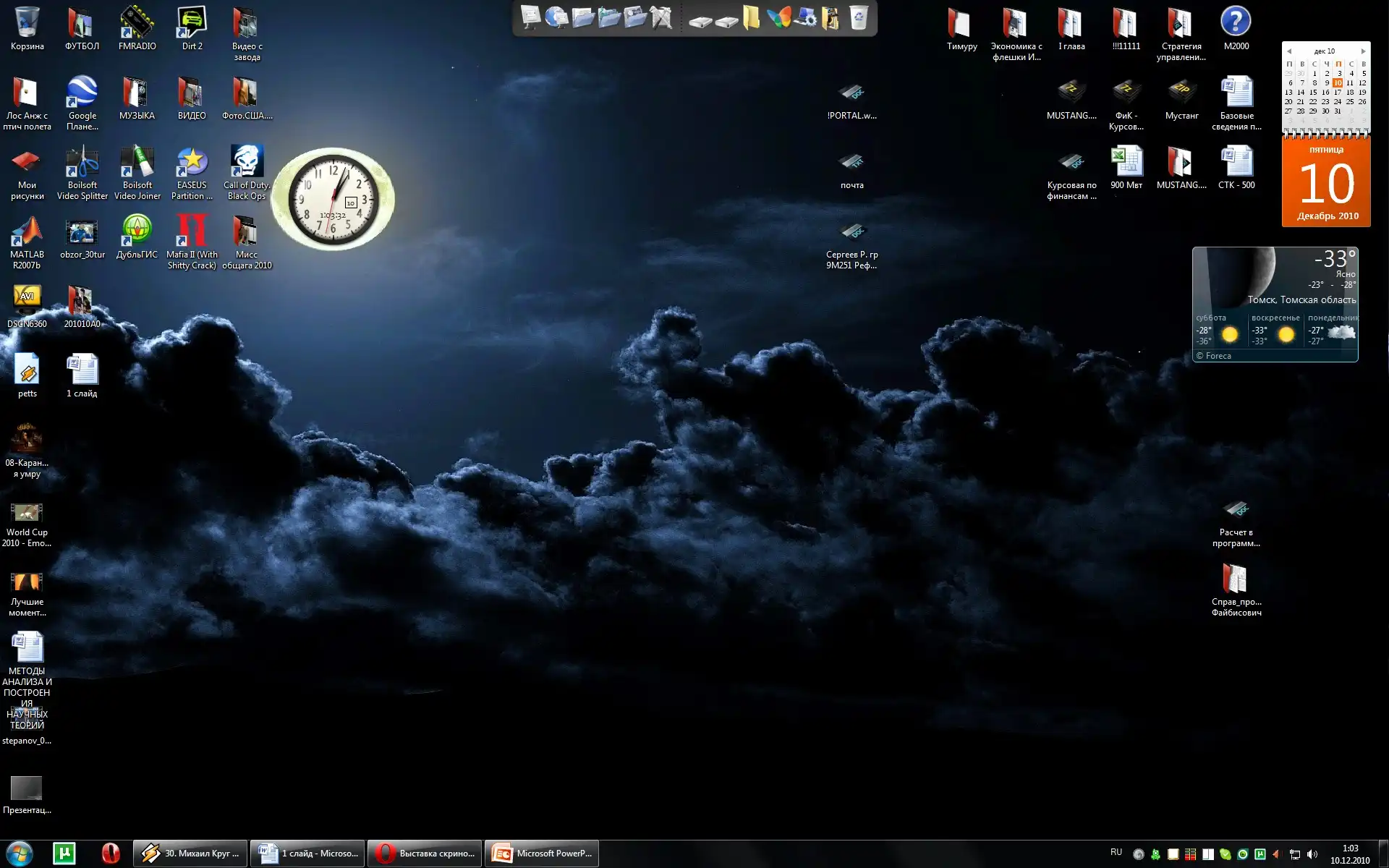
Task: Open the EASEUS Partition desktop shortcut
Action: pyautogui.click(x=192, y=163)
